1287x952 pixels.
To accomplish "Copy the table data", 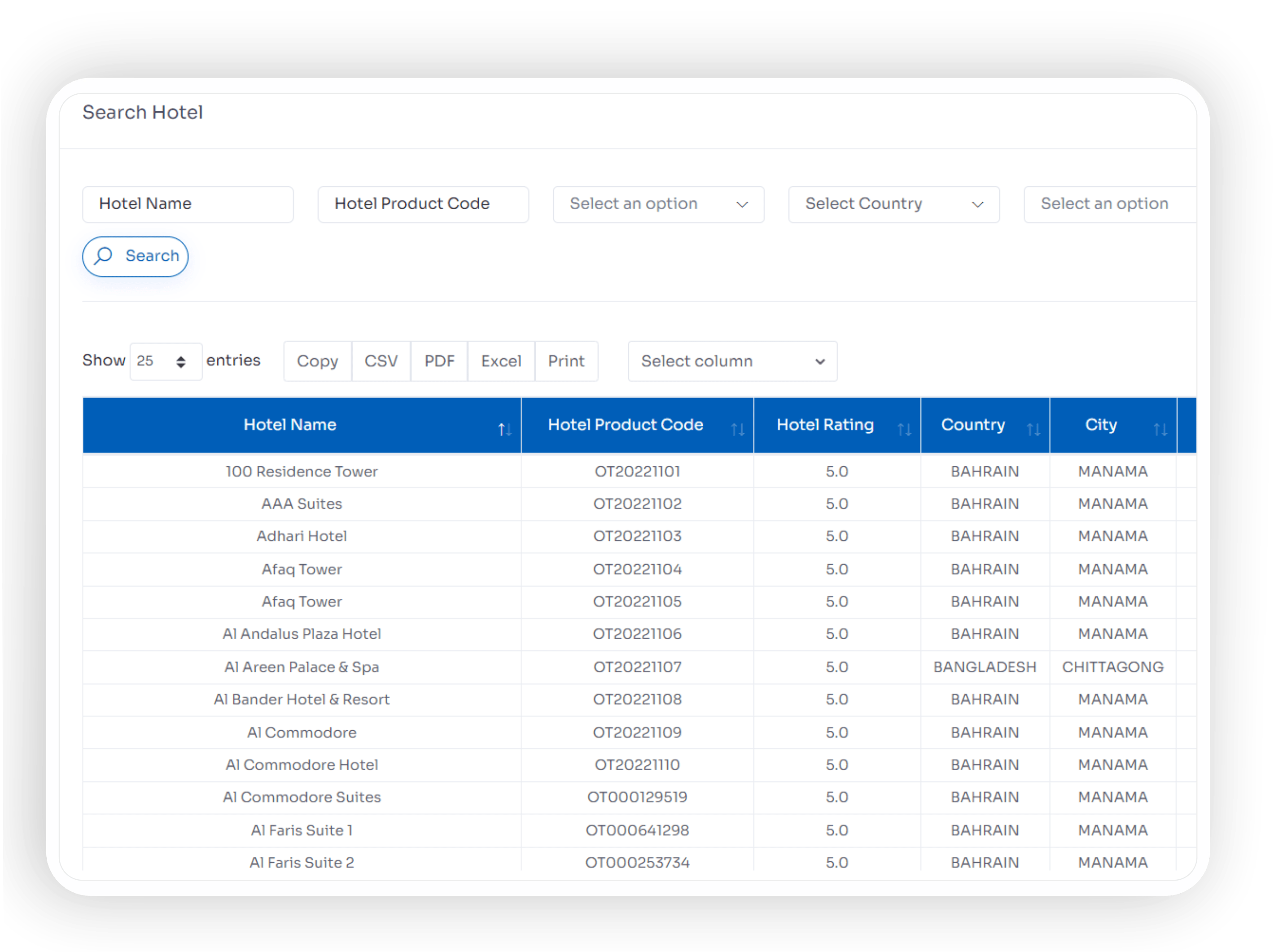I will (x=317, y=362).
